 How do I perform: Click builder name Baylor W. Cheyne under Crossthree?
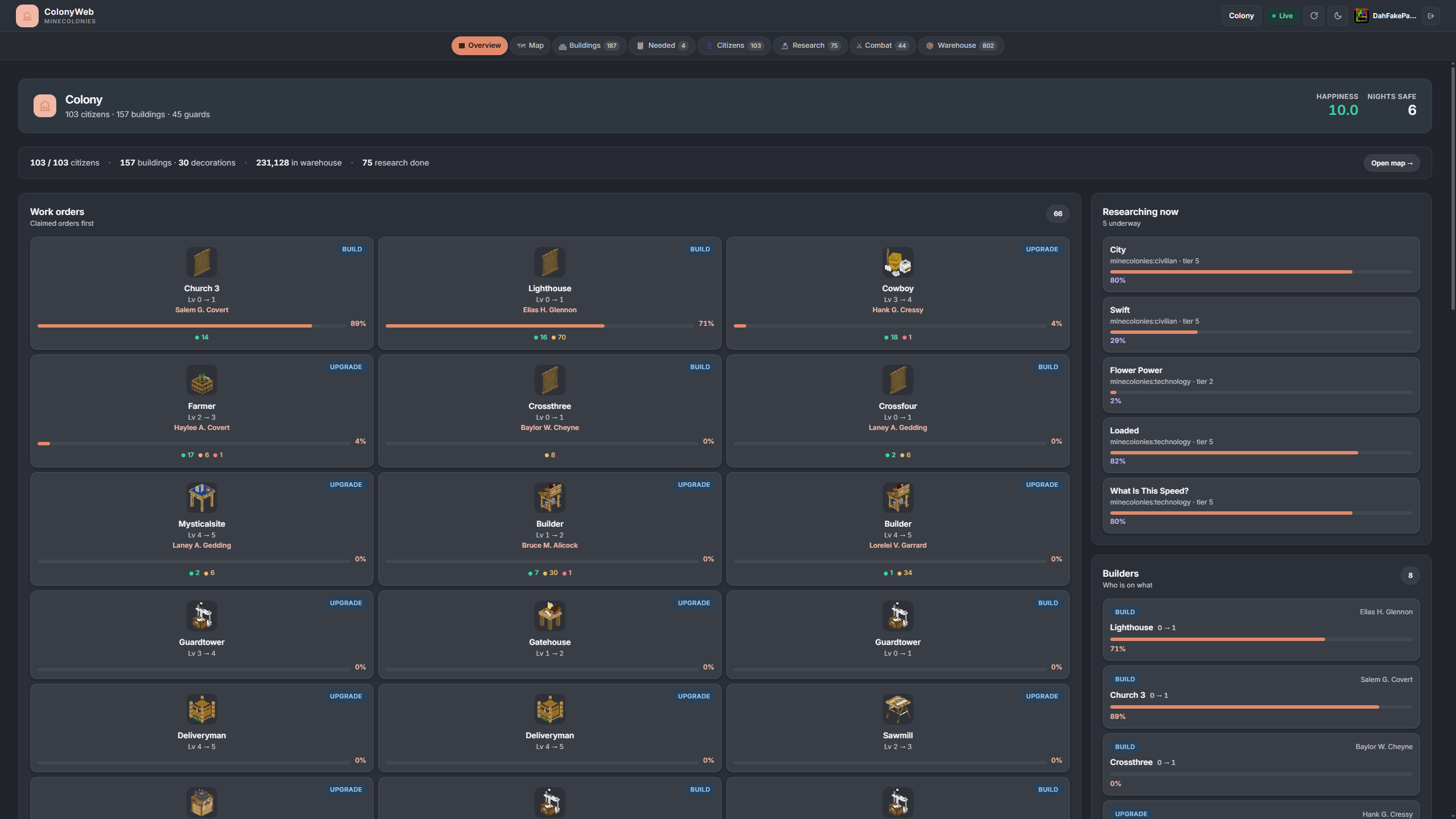click(x=550, y=428)
